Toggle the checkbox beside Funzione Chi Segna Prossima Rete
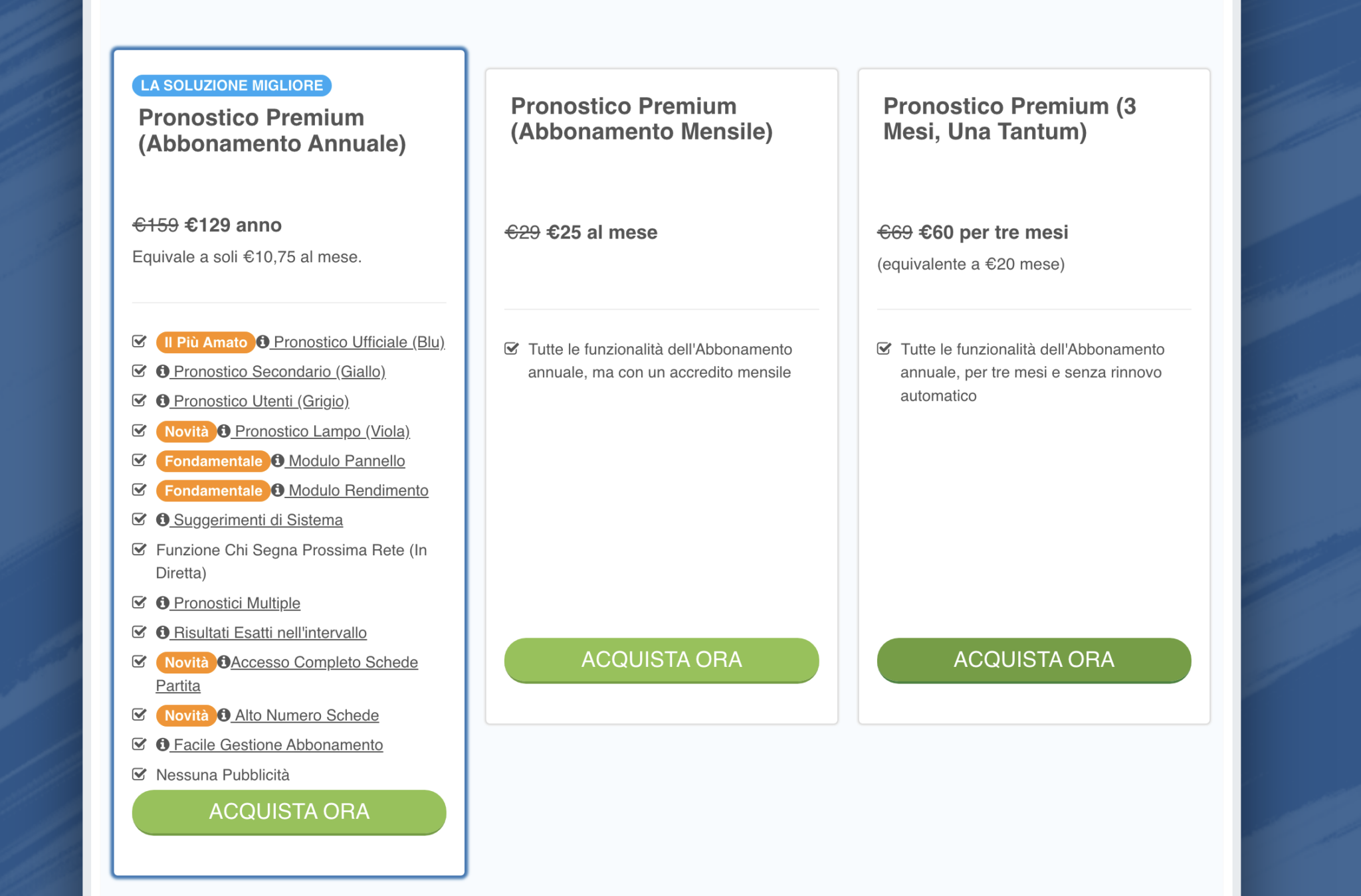This screenshot has height=896, width=1361. coord(139,549)
